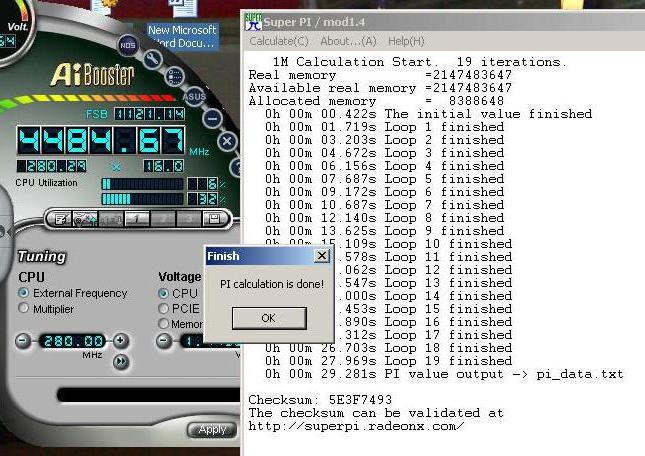645x456 pixels.
Task: Close the Finish dialog with X
Action: [x=322, y=256]
